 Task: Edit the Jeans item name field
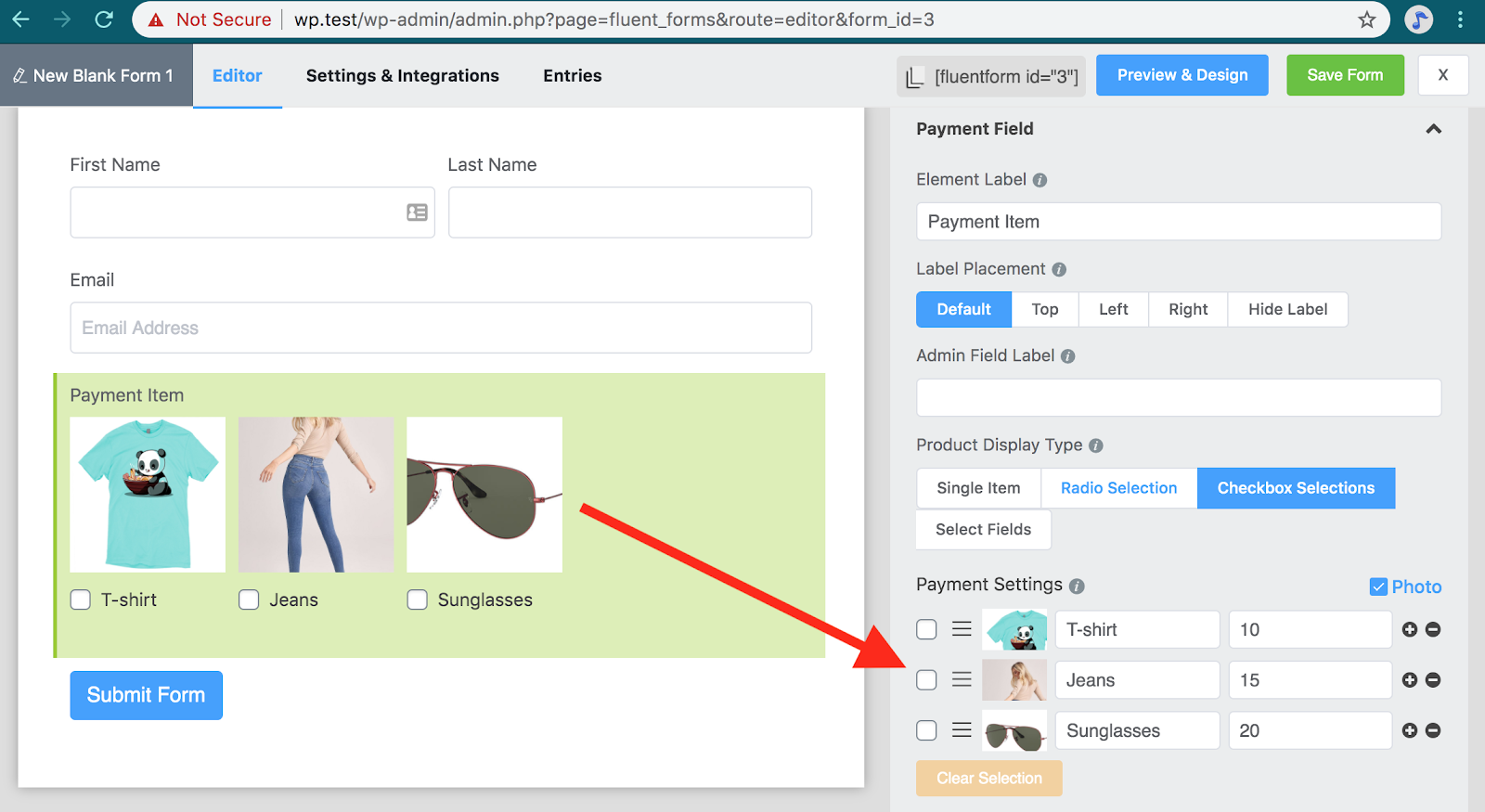pyautogui.click(x=1138, y=680)
